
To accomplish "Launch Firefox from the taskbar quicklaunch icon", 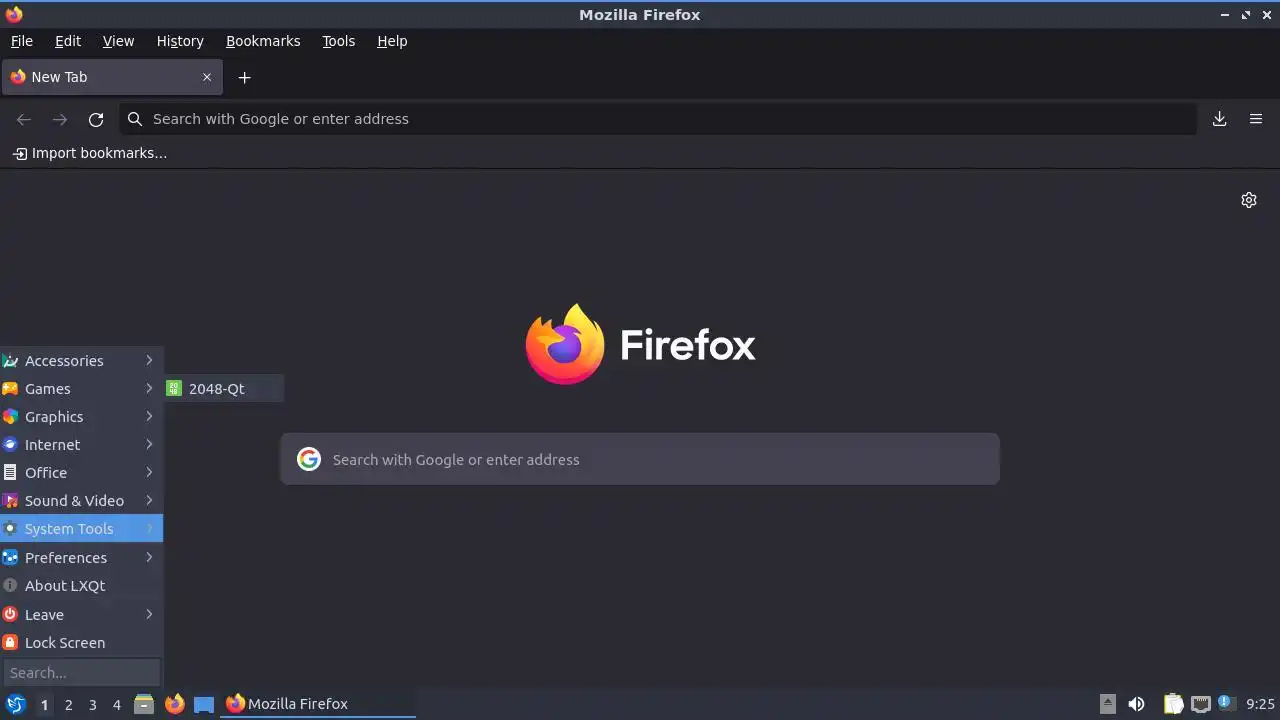I will pyautogui.click(x=174, y=704).
